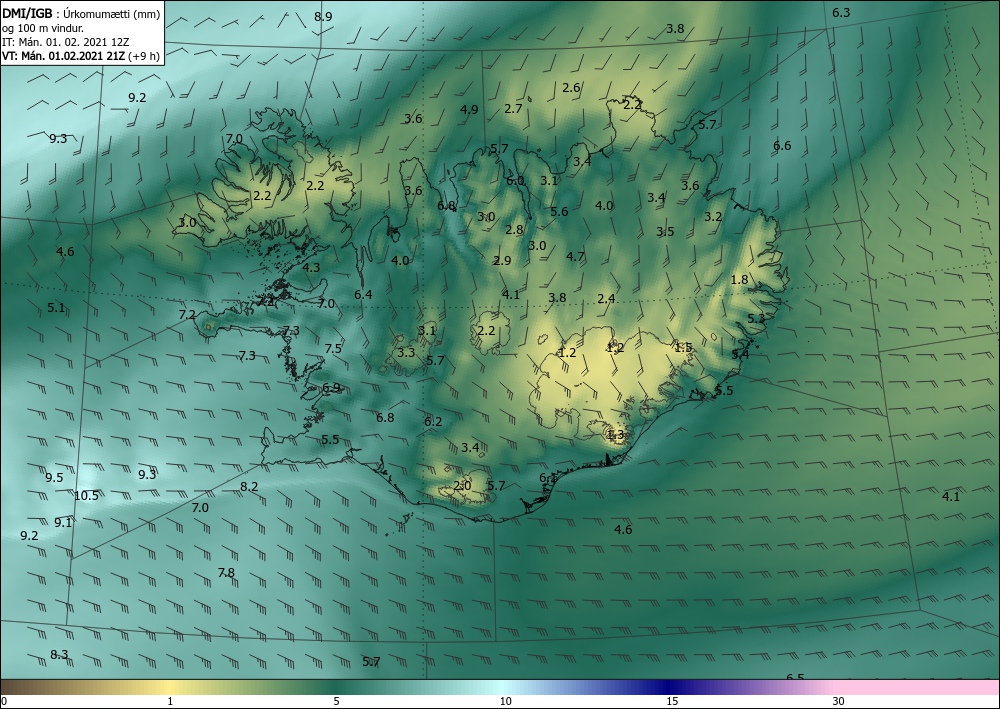Click the 'DMI/IGB : Úrkomumætti (mm)' title line
The image size is (1000, 709).
point(81,13)
